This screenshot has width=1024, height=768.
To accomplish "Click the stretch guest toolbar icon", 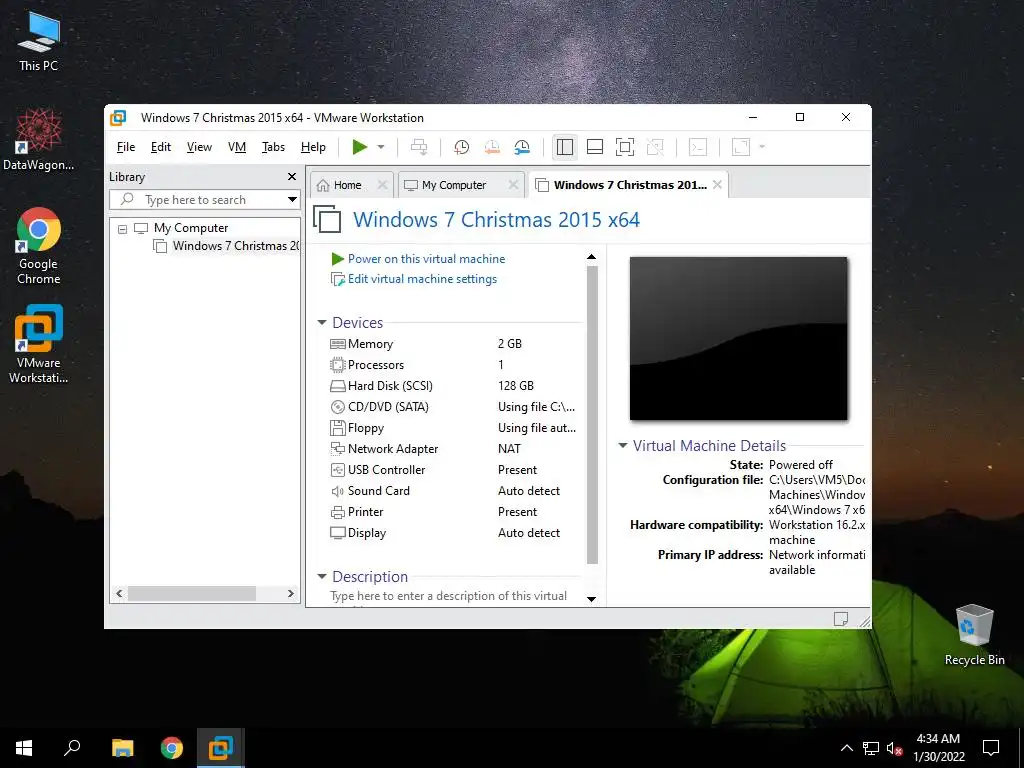I will [x=741, y=147].
